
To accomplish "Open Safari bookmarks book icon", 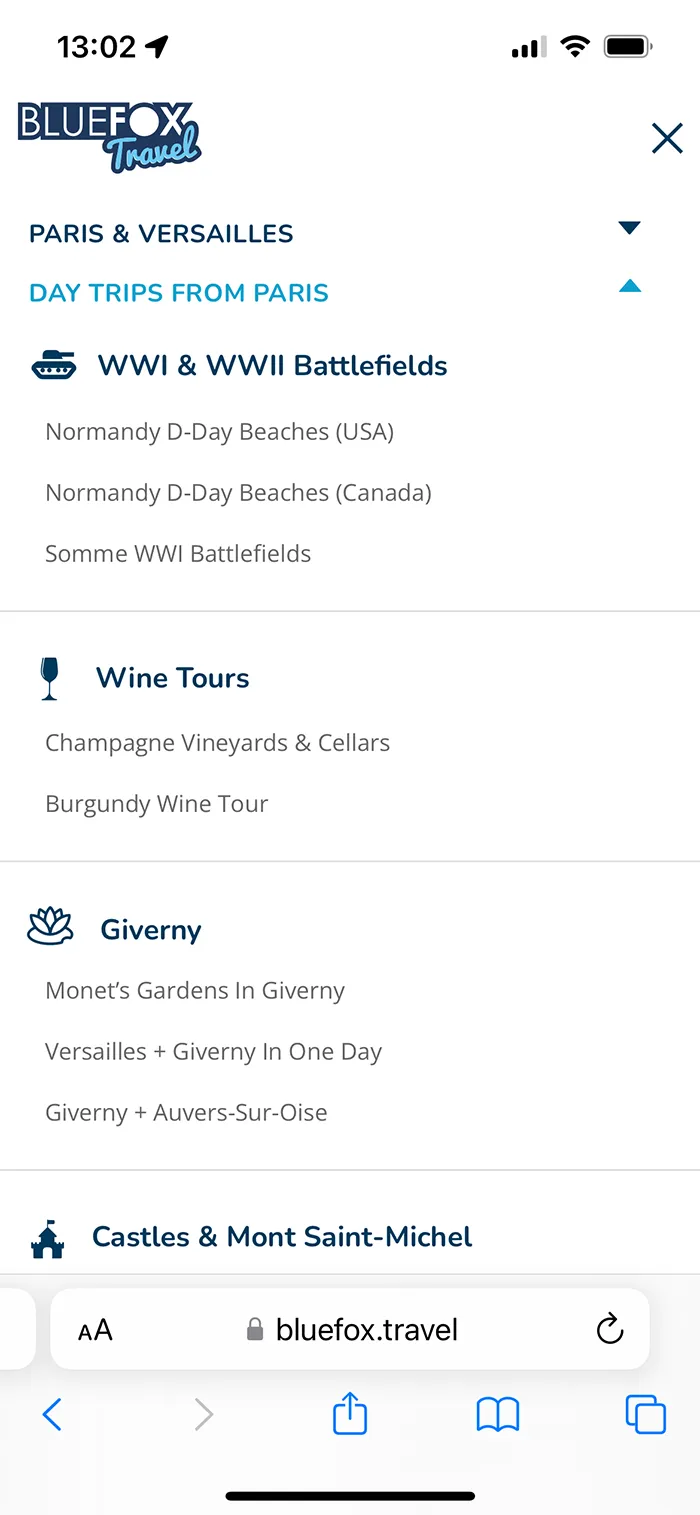I will [x=498, y=1414].
